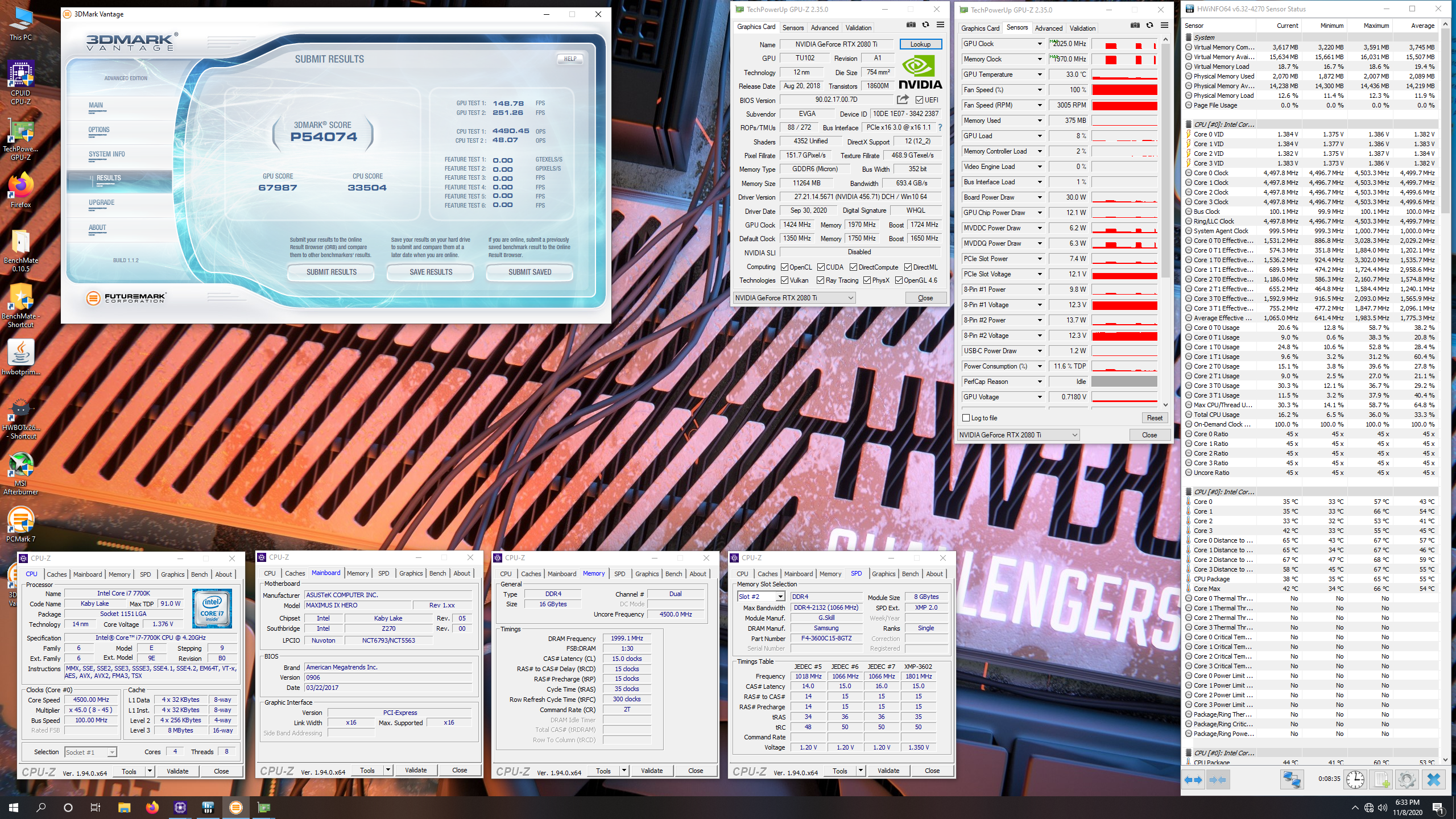Click the refresh icon in the GPU-Z Graphics Card window
Viewport: 1456px width, 819px height.
click(x=925, y=25)
